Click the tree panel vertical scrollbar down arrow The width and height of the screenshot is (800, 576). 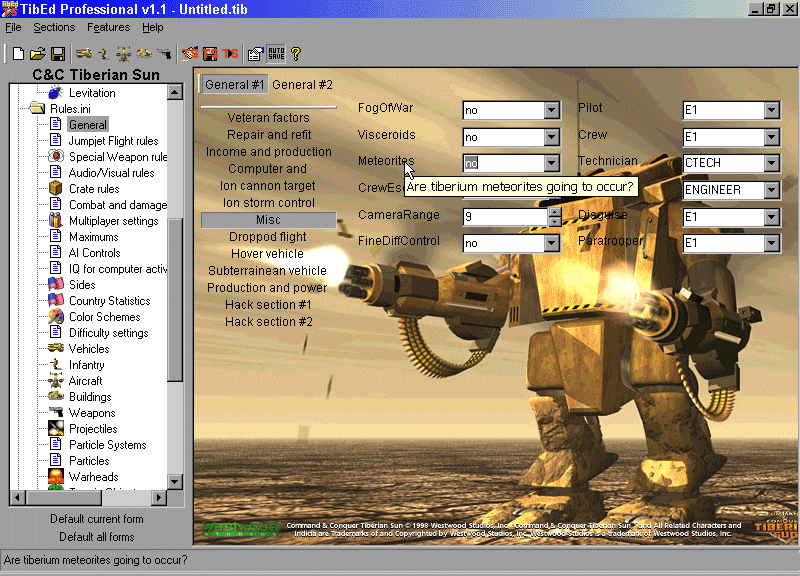[175, 482]
